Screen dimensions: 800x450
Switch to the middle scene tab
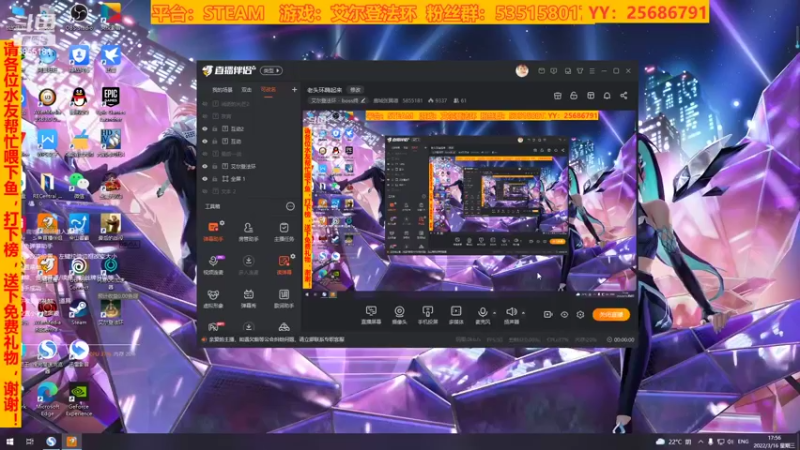coord(247,90)
